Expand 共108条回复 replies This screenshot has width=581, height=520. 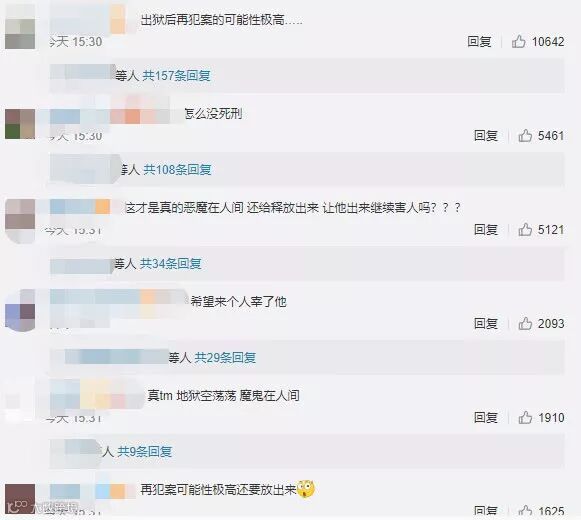pos(177,170)
